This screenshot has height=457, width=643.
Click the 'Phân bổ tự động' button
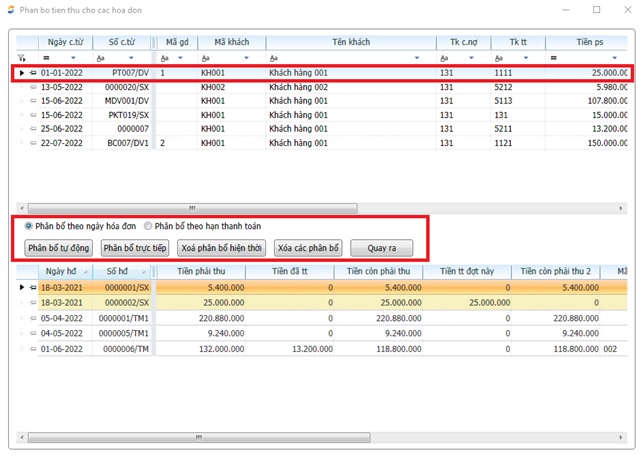click(x=59, y=248)
